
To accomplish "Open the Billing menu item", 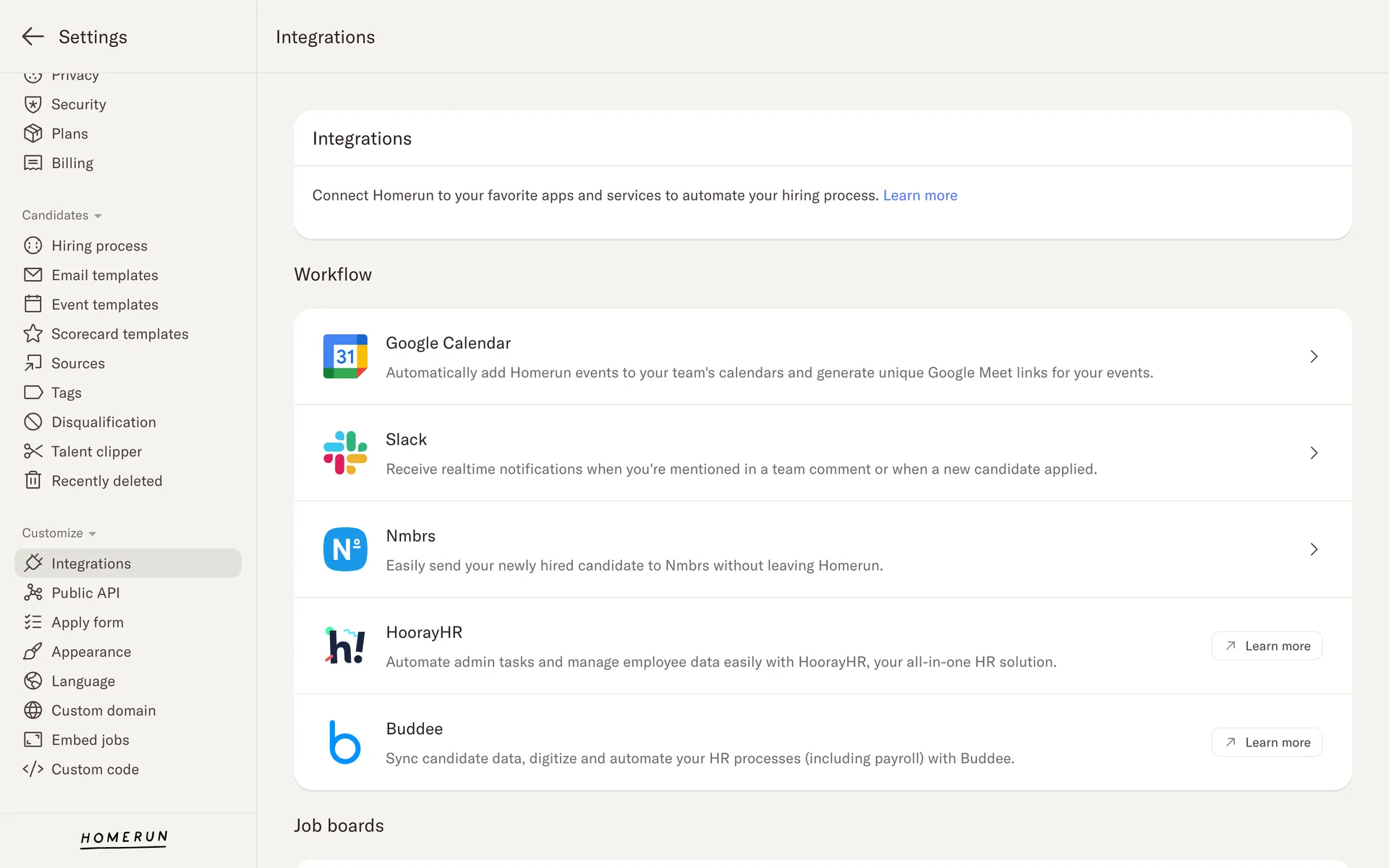I will pos(72,163).
